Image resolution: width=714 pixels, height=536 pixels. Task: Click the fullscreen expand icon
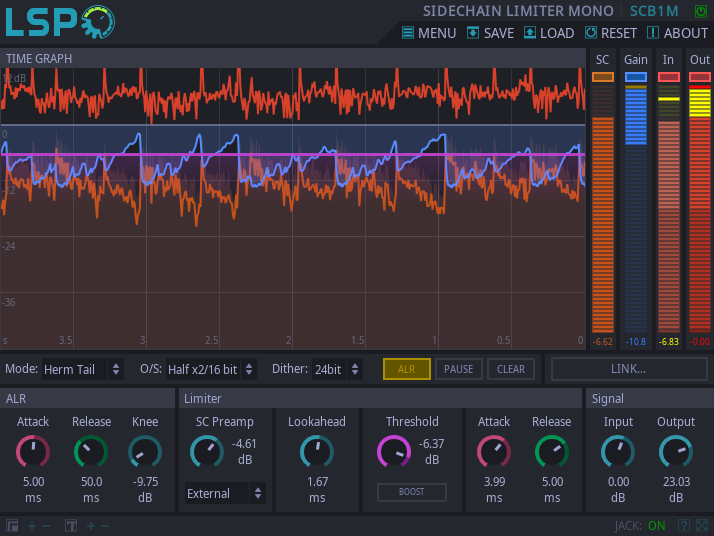tap(702, 526)
